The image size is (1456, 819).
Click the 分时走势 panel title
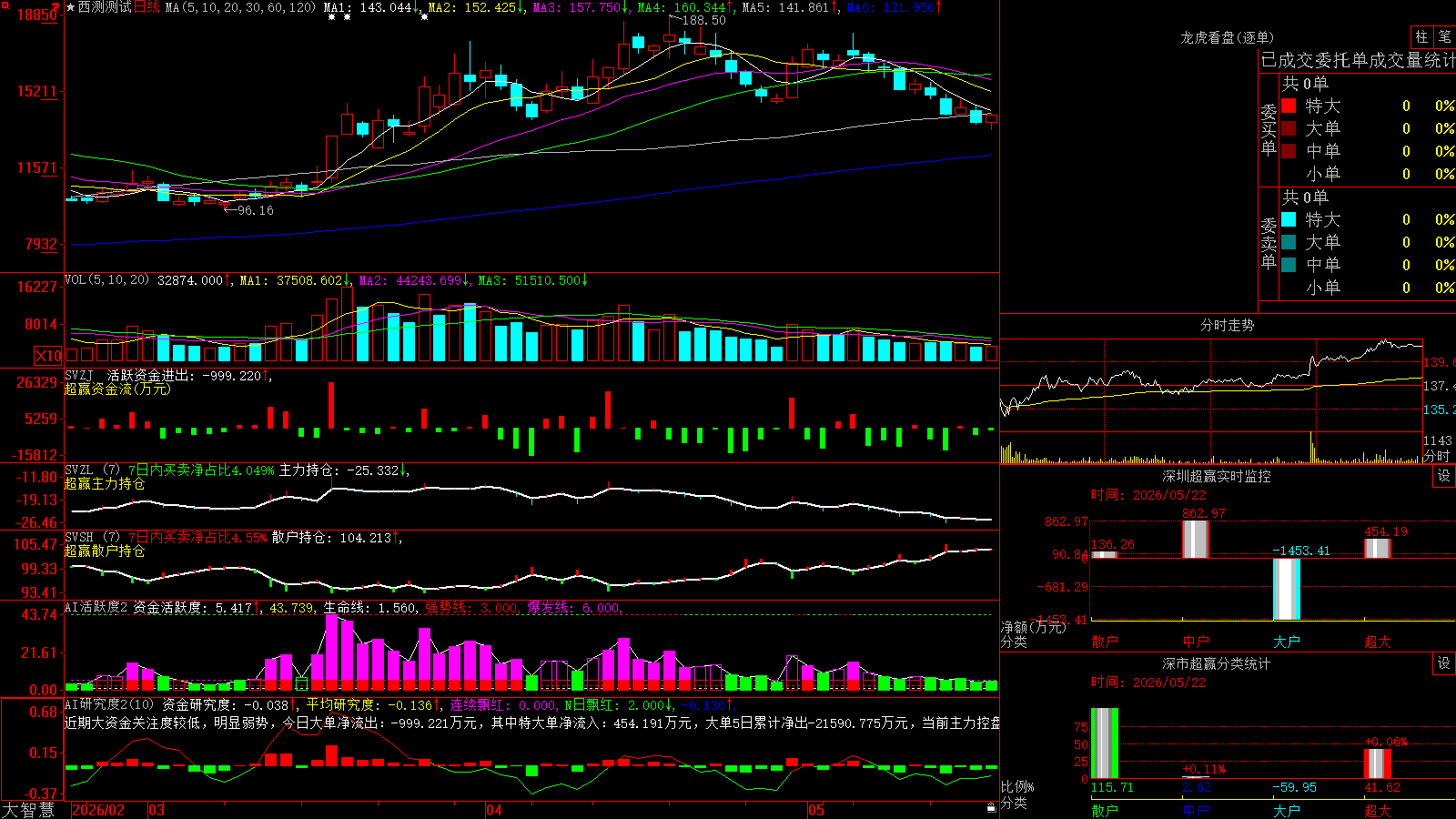1227,325
